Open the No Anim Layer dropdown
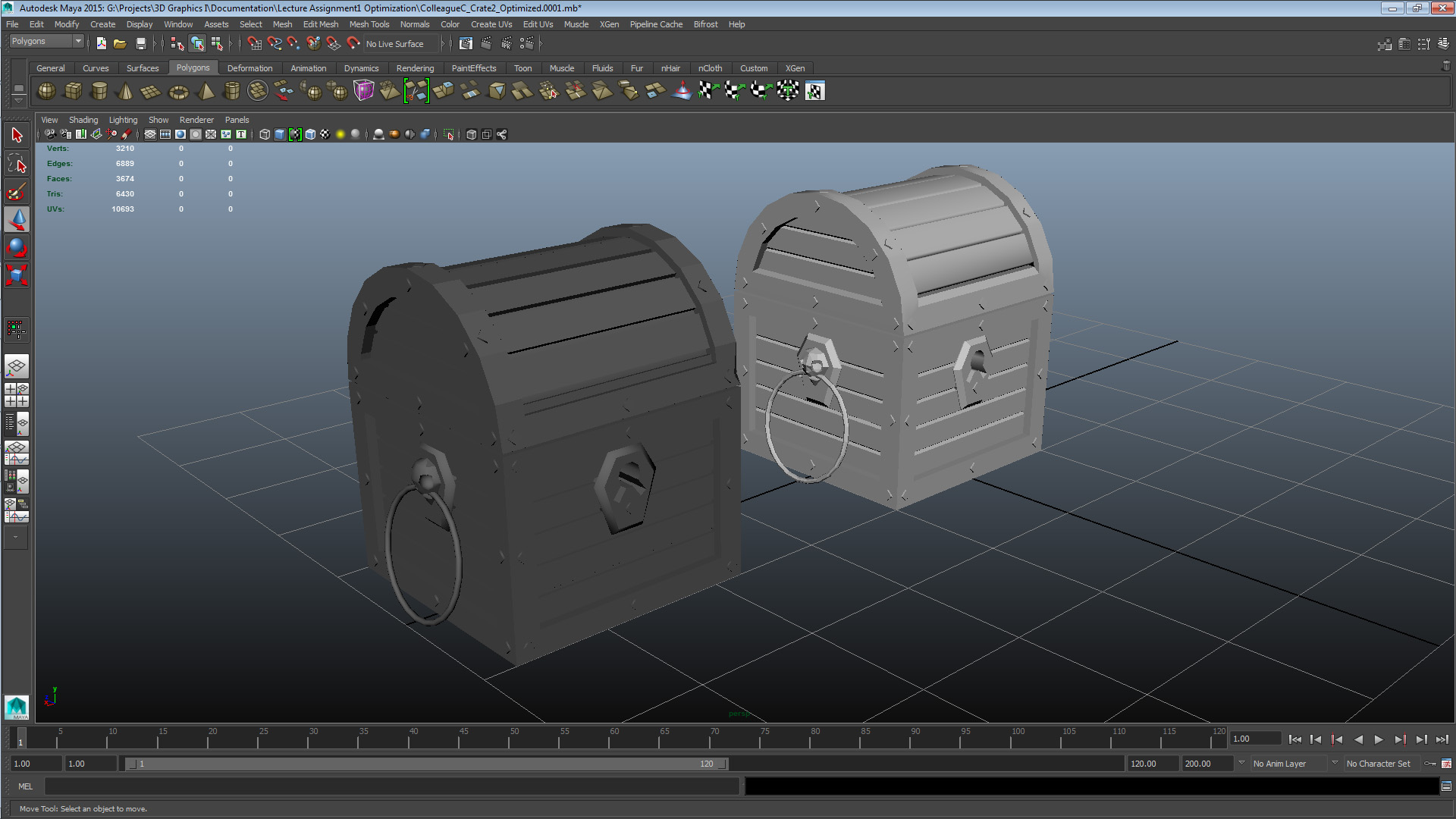Viewport: 1456px width, 819px height. [x=1288, y=764]
